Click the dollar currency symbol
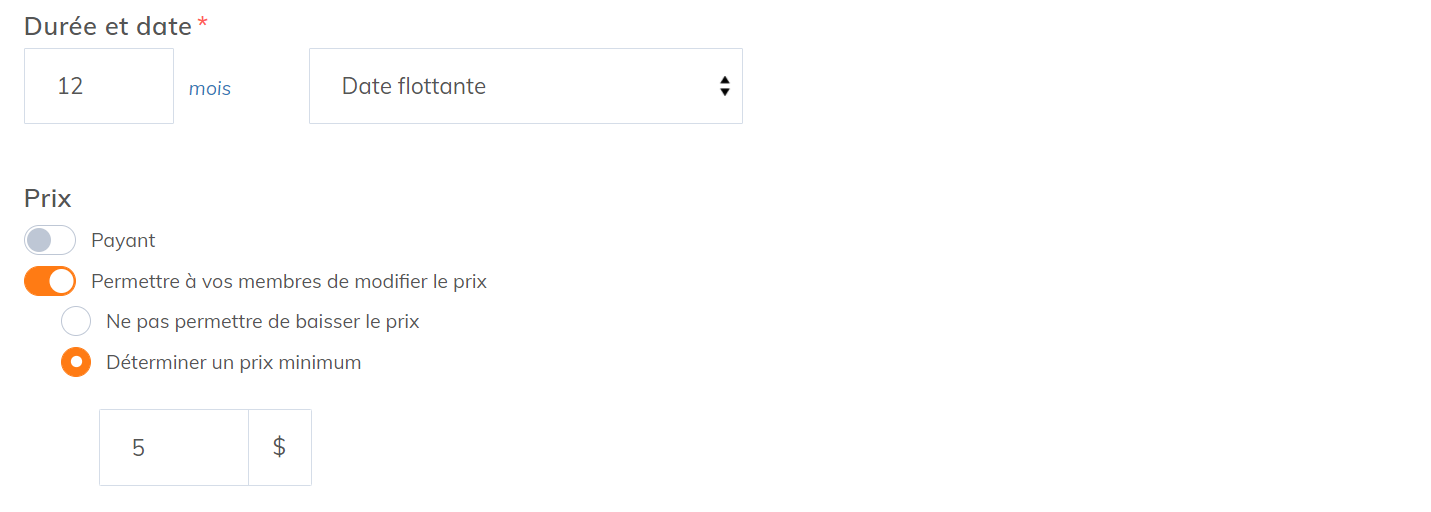This screenshot has height=512, width=1431. click(x=280, y=447)
